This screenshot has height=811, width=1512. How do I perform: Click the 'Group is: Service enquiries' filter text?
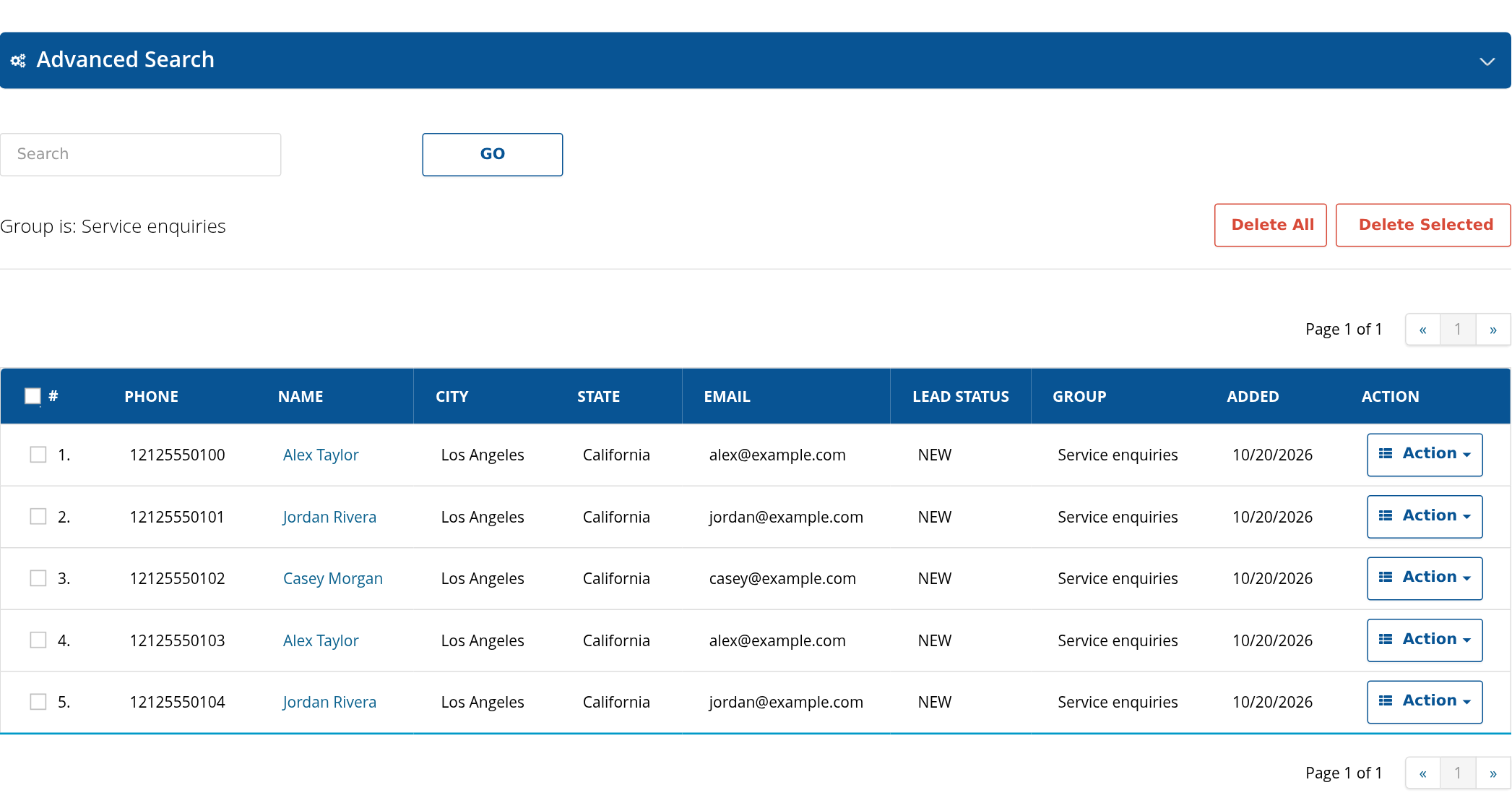click(113, 226)
